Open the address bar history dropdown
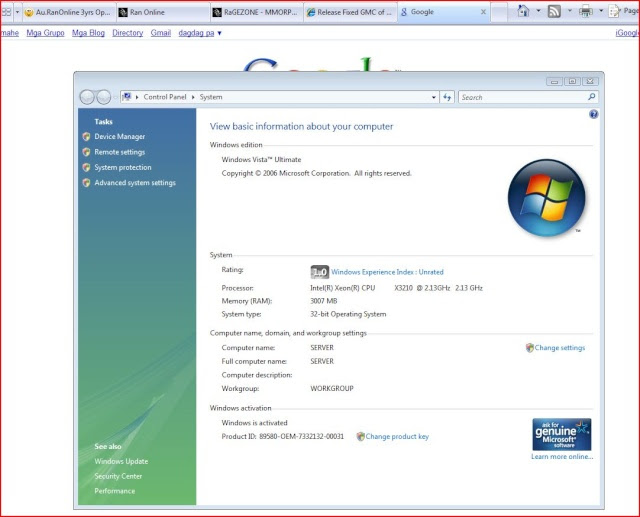Viewport: 640px width, 517px height. [433, 97]
